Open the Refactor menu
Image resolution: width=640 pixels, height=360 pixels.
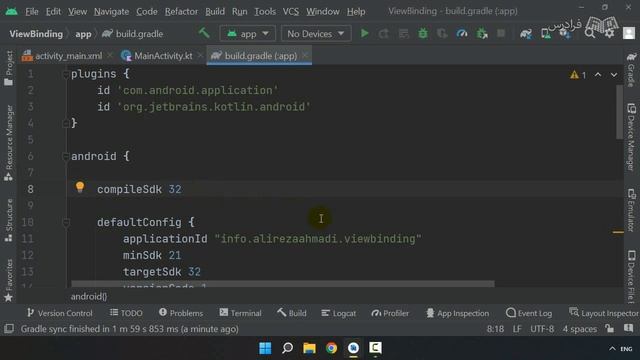click(x=181, y=11)
